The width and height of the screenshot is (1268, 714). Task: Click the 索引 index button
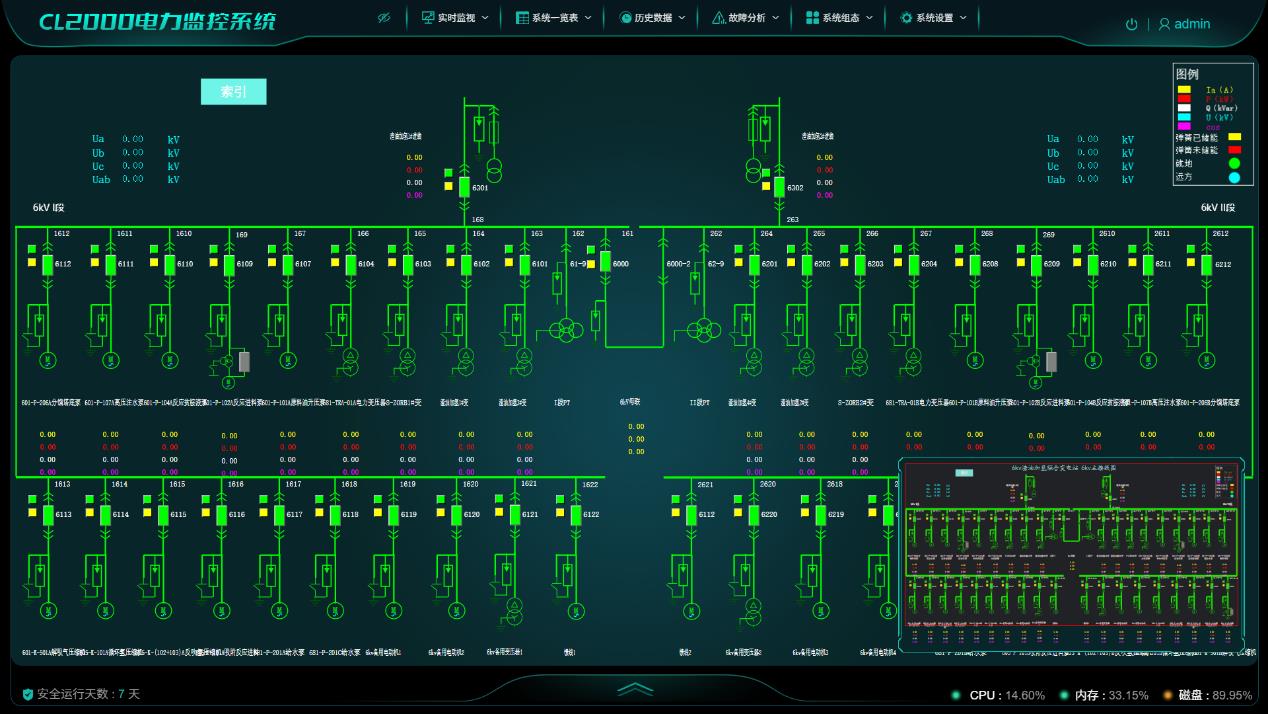(233, 92)
